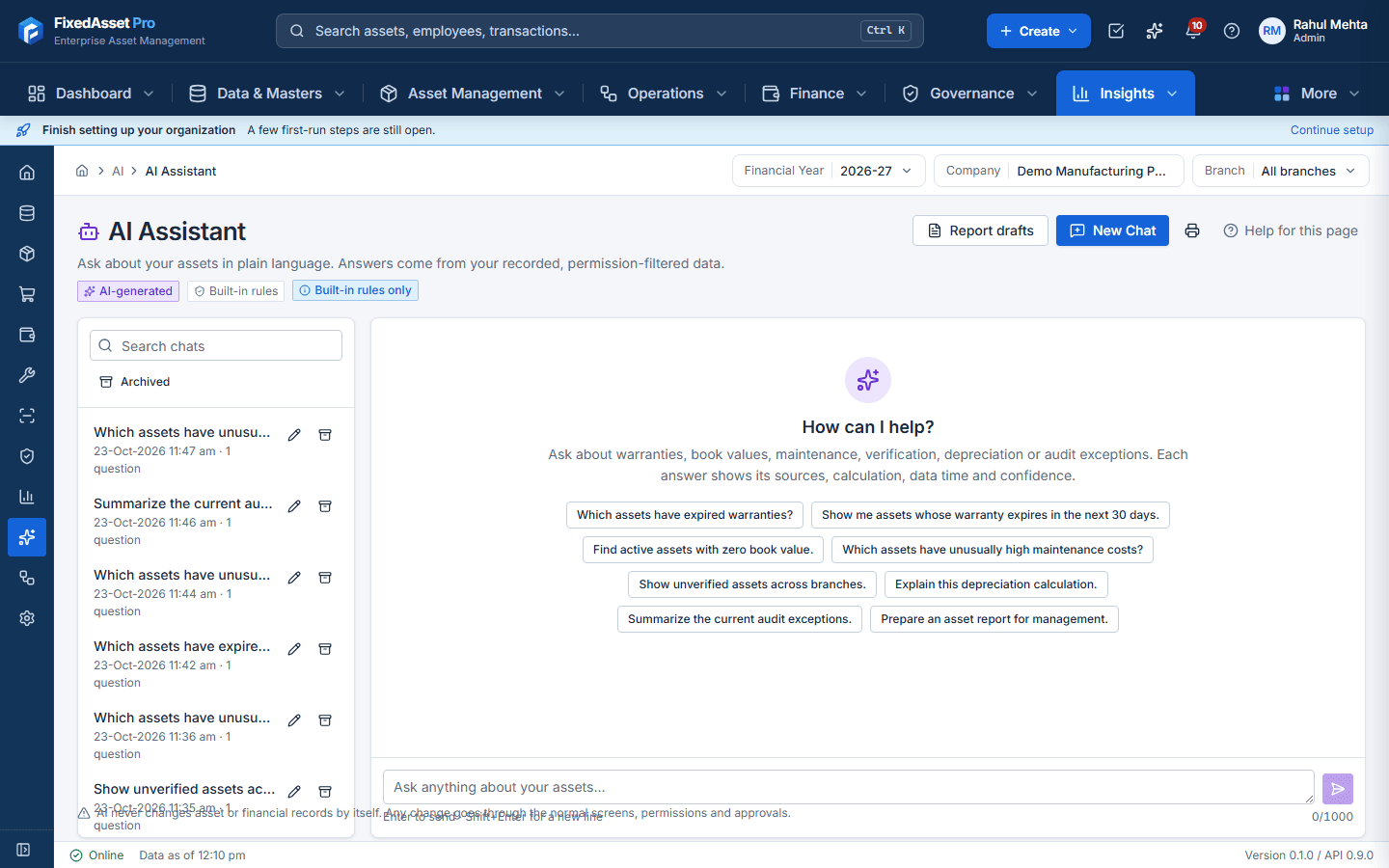Open the shield check icon in sidebar
The width and height of the screenshot is (1389, 868).
click(x=27, y=456)
